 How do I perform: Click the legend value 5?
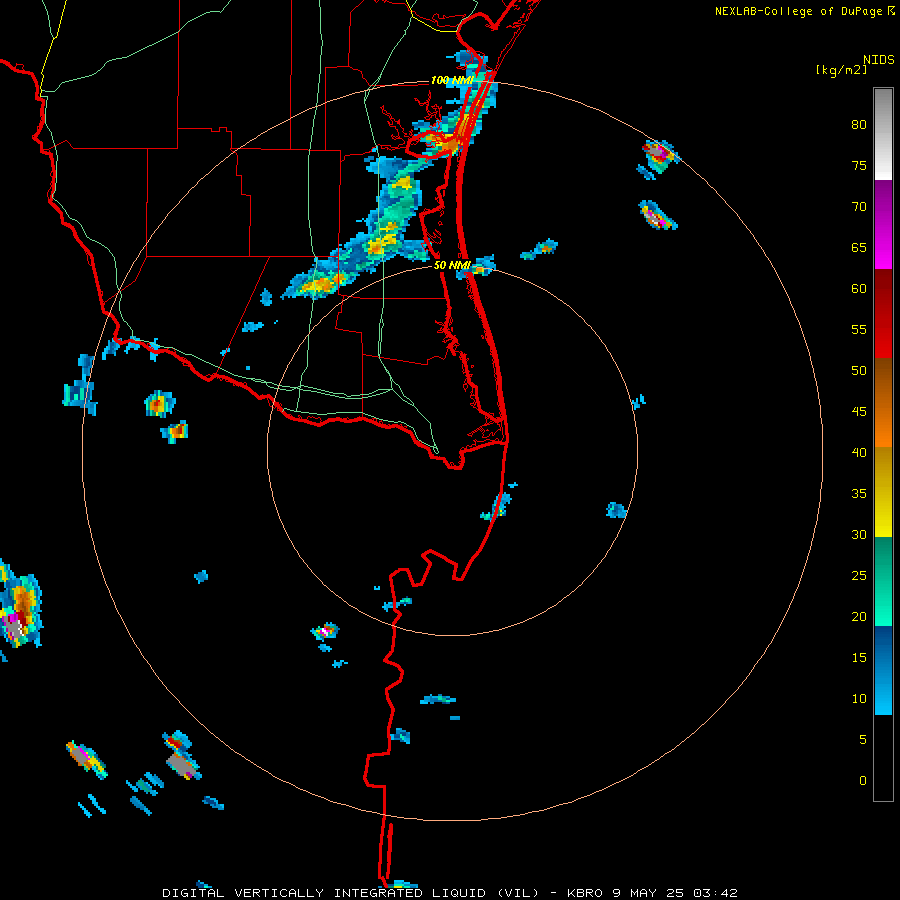[x=863, y=739]
